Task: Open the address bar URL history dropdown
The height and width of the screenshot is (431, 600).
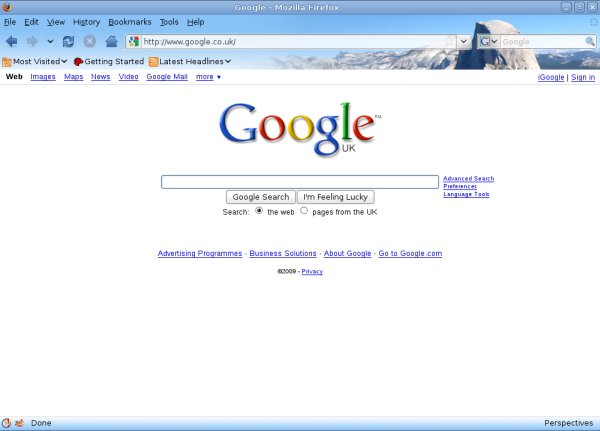Action: (x=463, y=41)
